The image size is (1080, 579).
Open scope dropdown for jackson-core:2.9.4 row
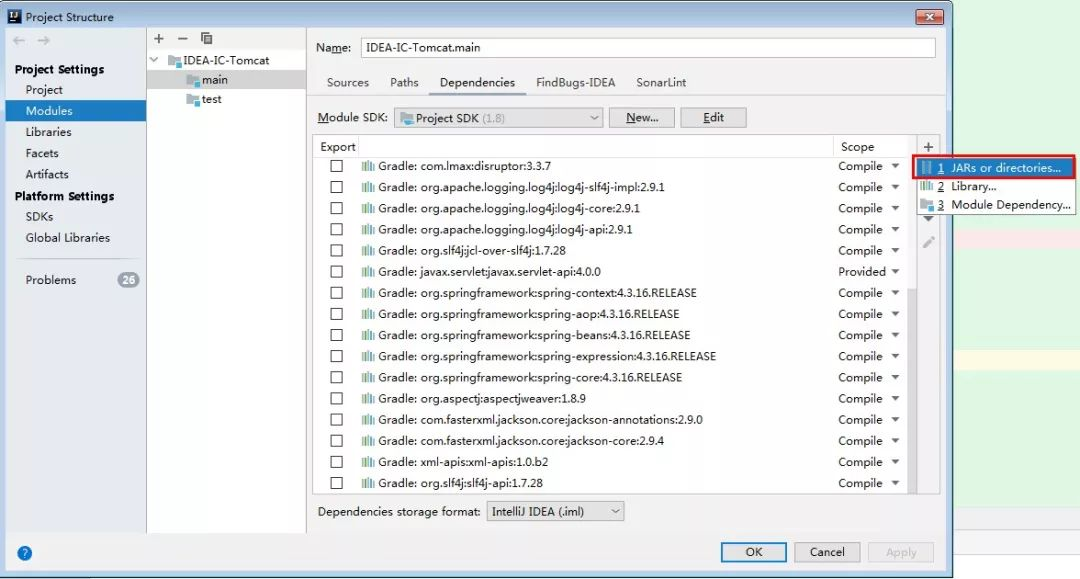[x=895, y=441]
